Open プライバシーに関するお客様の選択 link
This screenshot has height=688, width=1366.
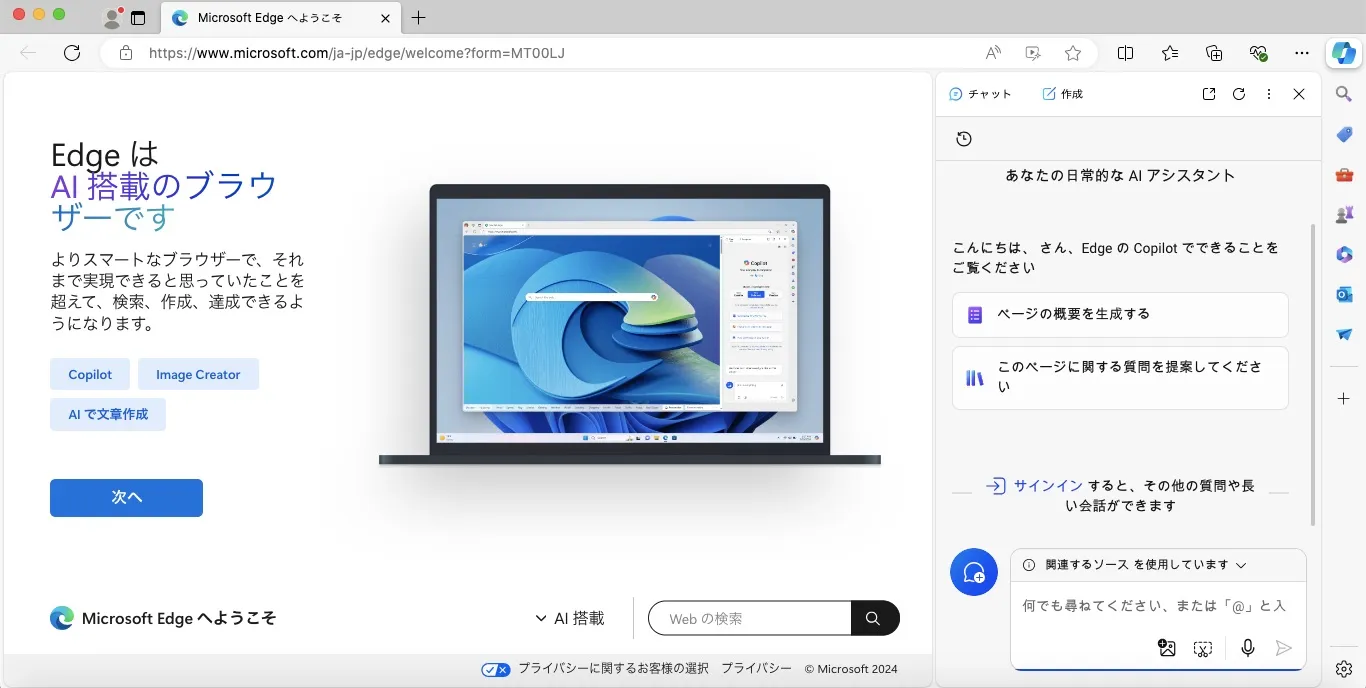pyautogui.click(x=613, y=669)
